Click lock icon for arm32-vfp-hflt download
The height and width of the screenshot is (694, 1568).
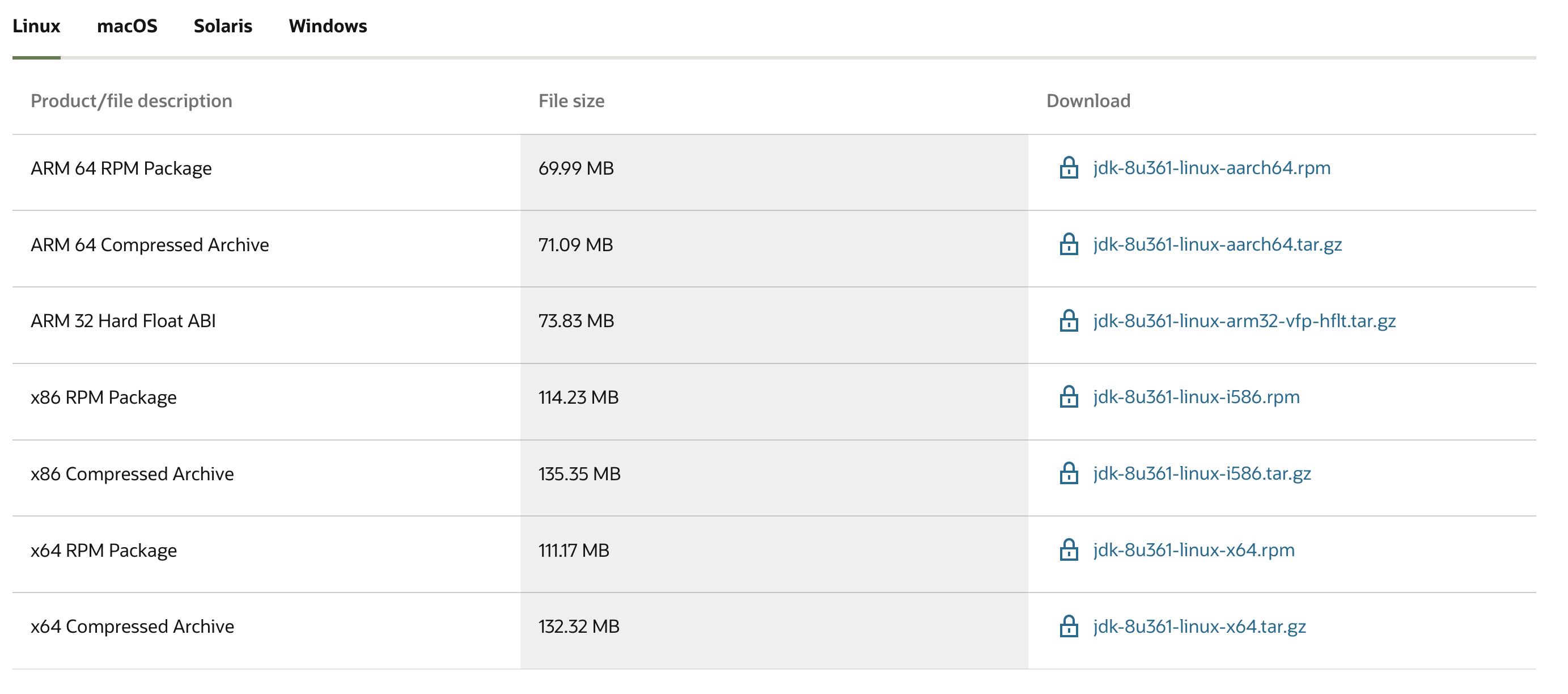click(x=1068, y=320)
